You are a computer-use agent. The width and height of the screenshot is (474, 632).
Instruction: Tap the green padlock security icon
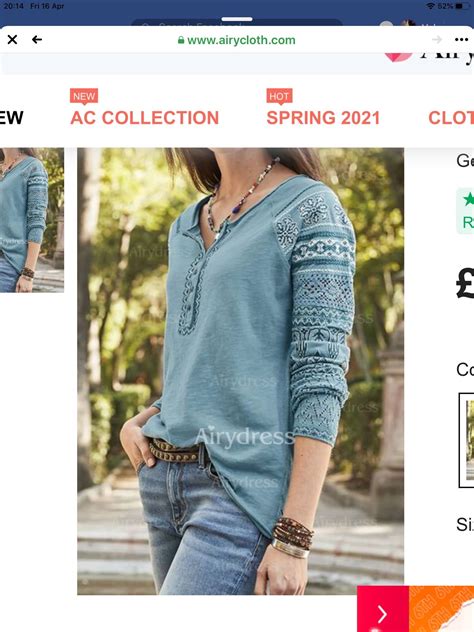pos(181,40)
